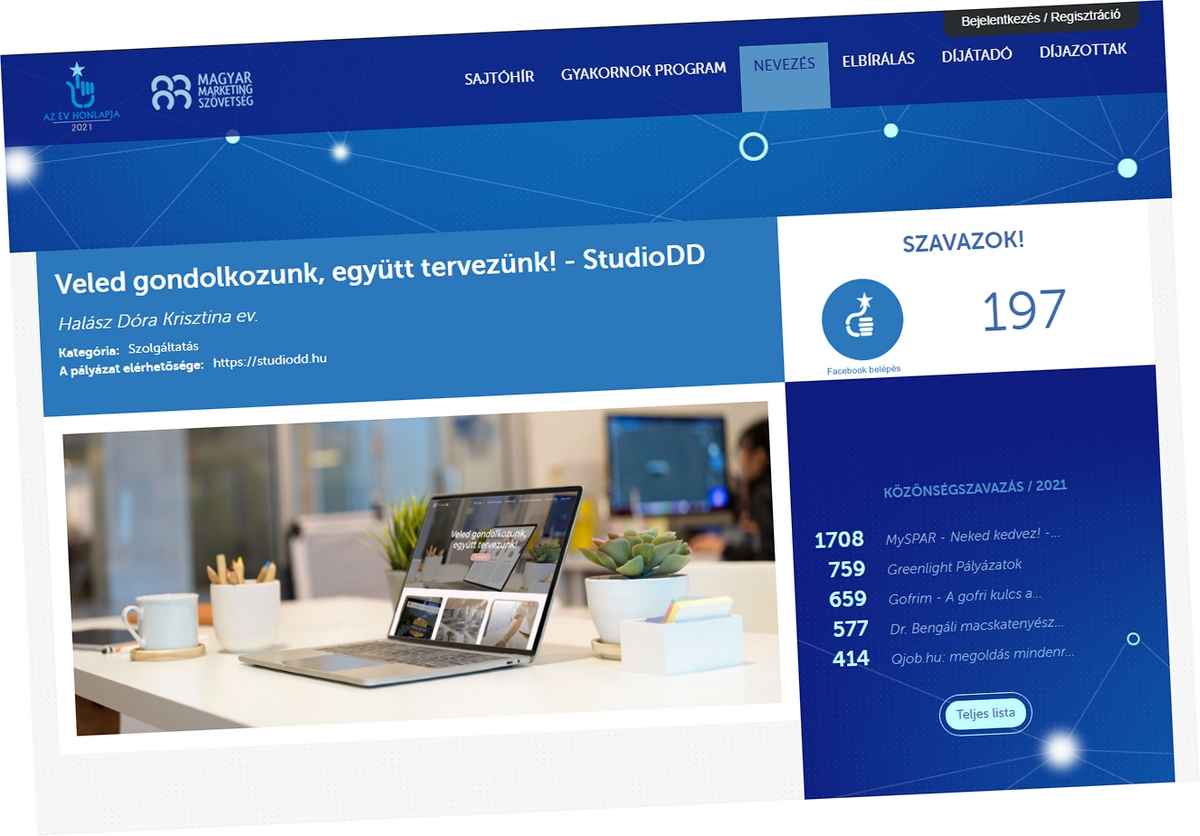Select the Nevezés tab
Screen dimensions: 1200x836
click(784, 64)
